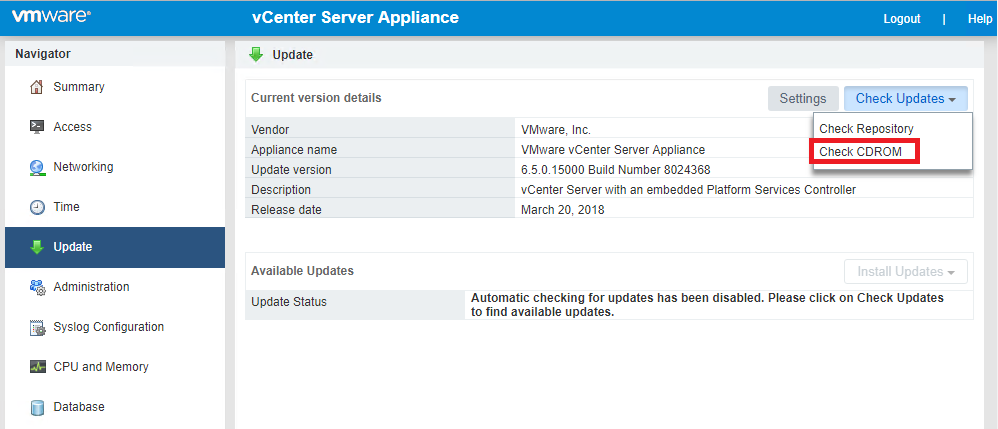This screenshot has height=429, width=998.
Task: Click the green Update arrow in Navigator
Action: (37, 247)
